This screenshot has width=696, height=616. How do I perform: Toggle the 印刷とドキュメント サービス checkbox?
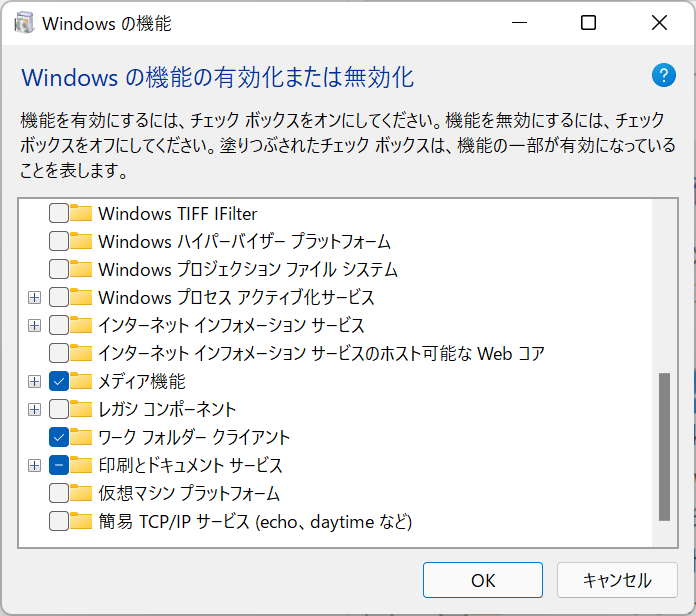[x=58, y=465]
